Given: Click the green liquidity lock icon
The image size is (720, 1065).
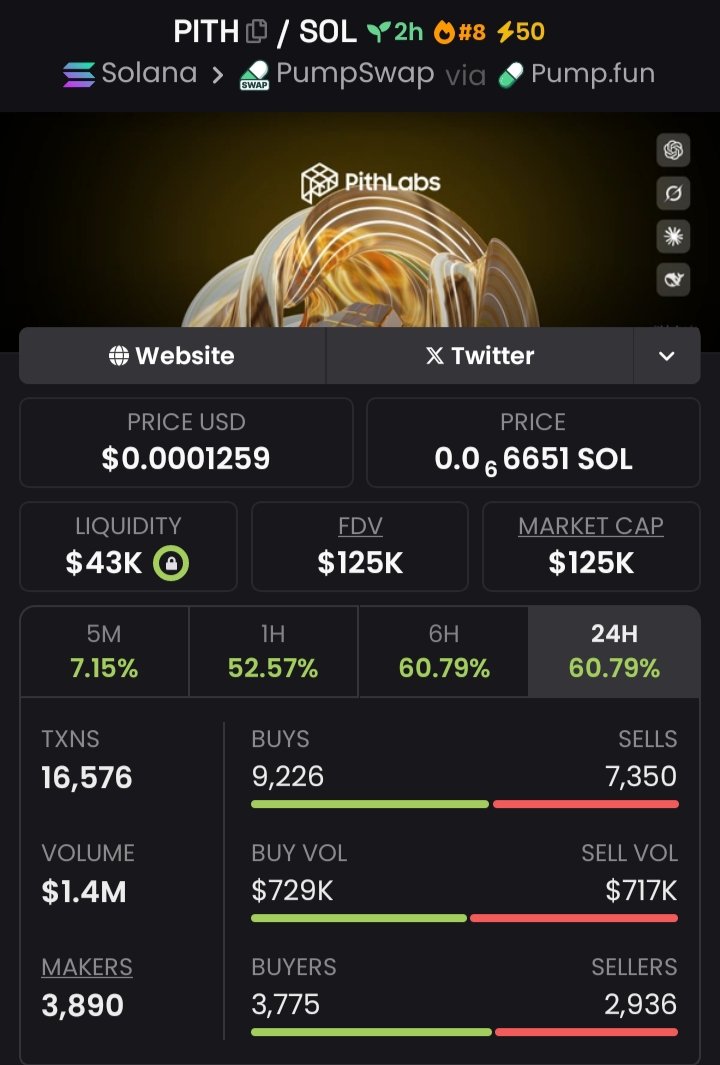Looking at the screenshot, I should (171, 563).
